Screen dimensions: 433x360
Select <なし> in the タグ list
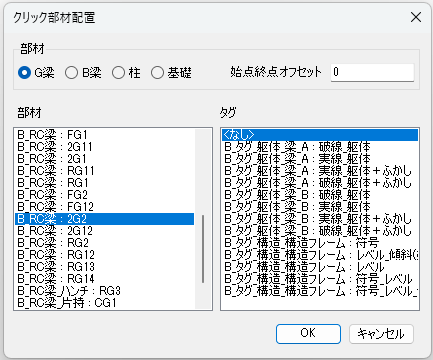coord(320,135)
